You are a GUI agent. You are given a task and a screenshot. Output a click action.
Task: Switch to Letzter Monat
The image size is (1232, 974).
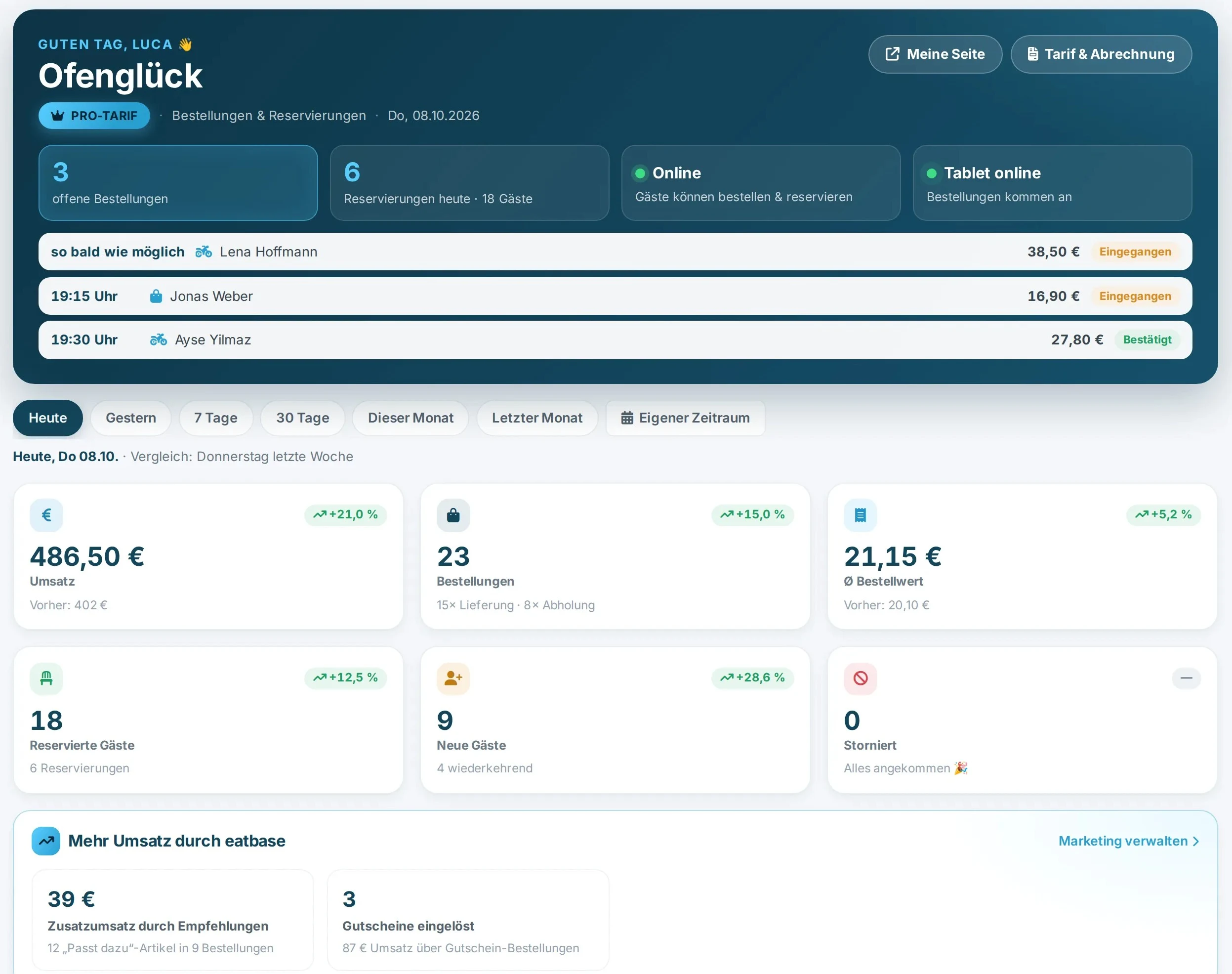point(537,418)
